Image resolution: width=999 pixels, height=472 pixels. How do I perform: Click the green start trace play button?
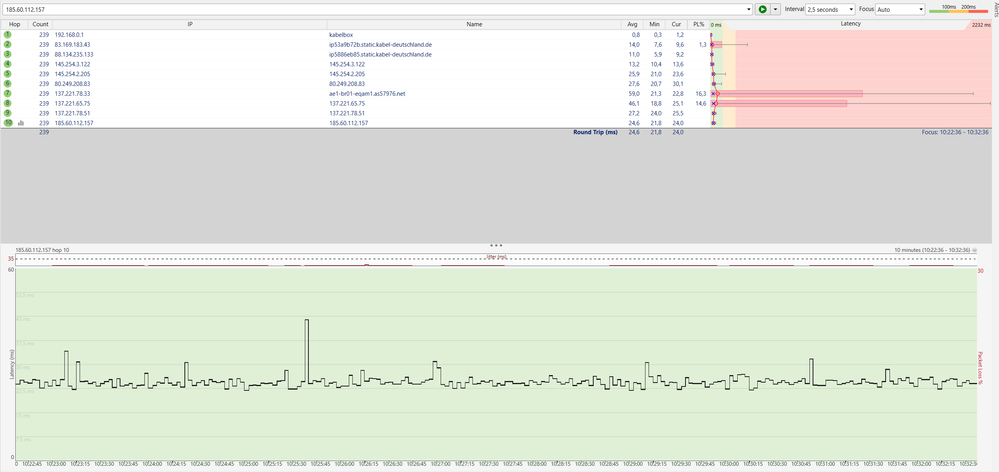pyautogui.click(x=762, y=10)
